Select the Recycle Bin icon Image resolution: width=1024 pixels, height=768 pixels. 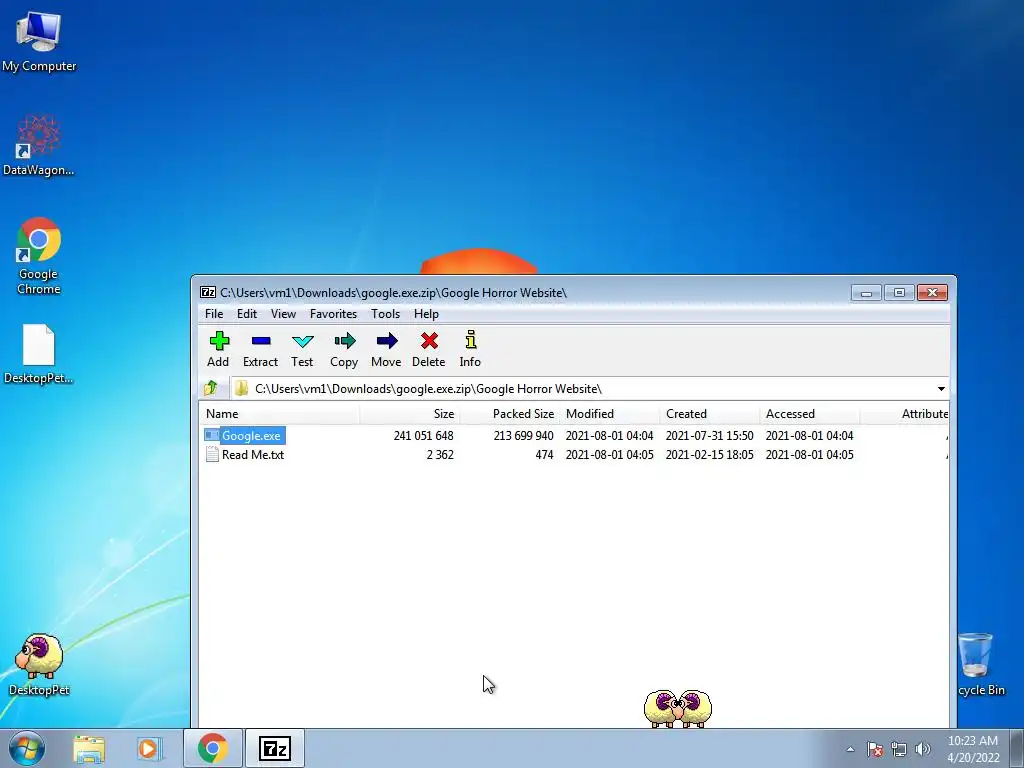tap(976, 655)
